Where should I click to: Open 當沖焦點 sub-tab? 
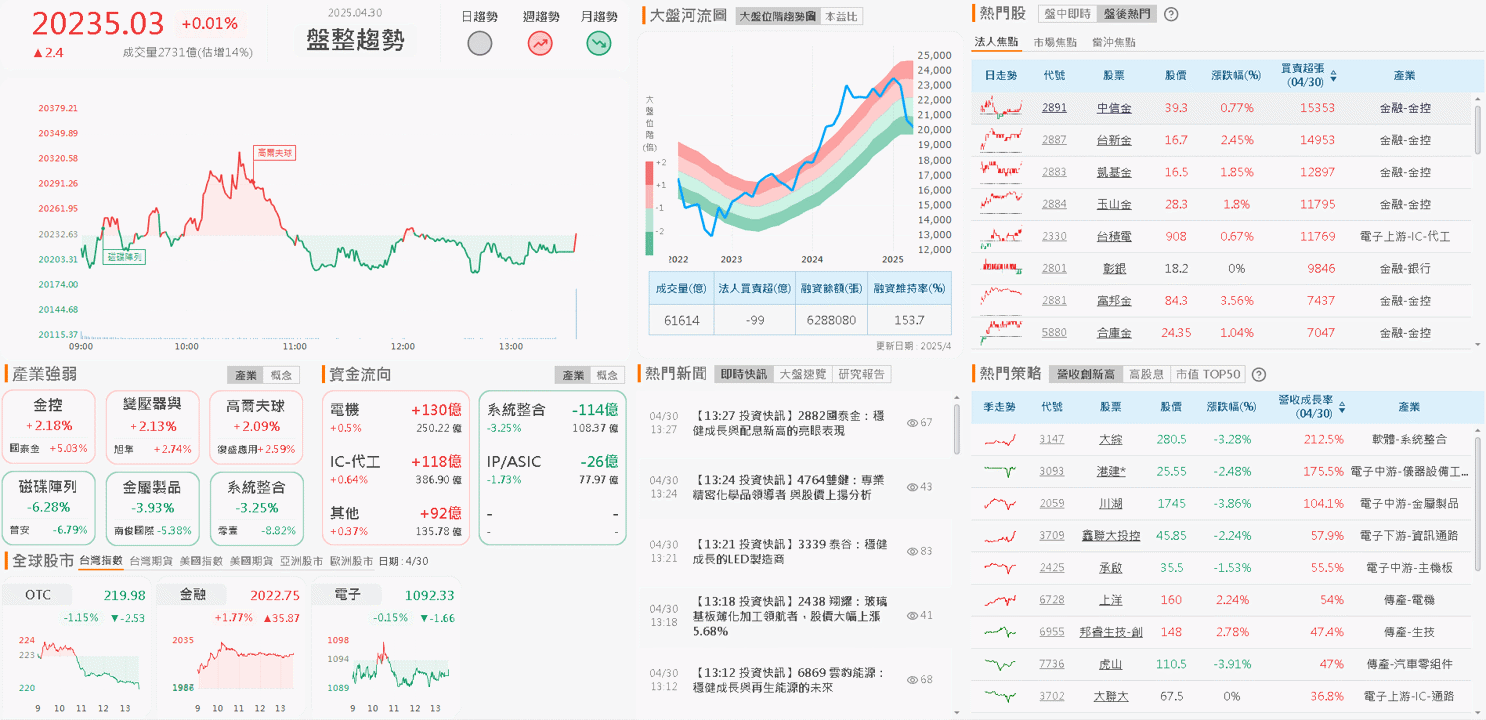(1114, 42)
